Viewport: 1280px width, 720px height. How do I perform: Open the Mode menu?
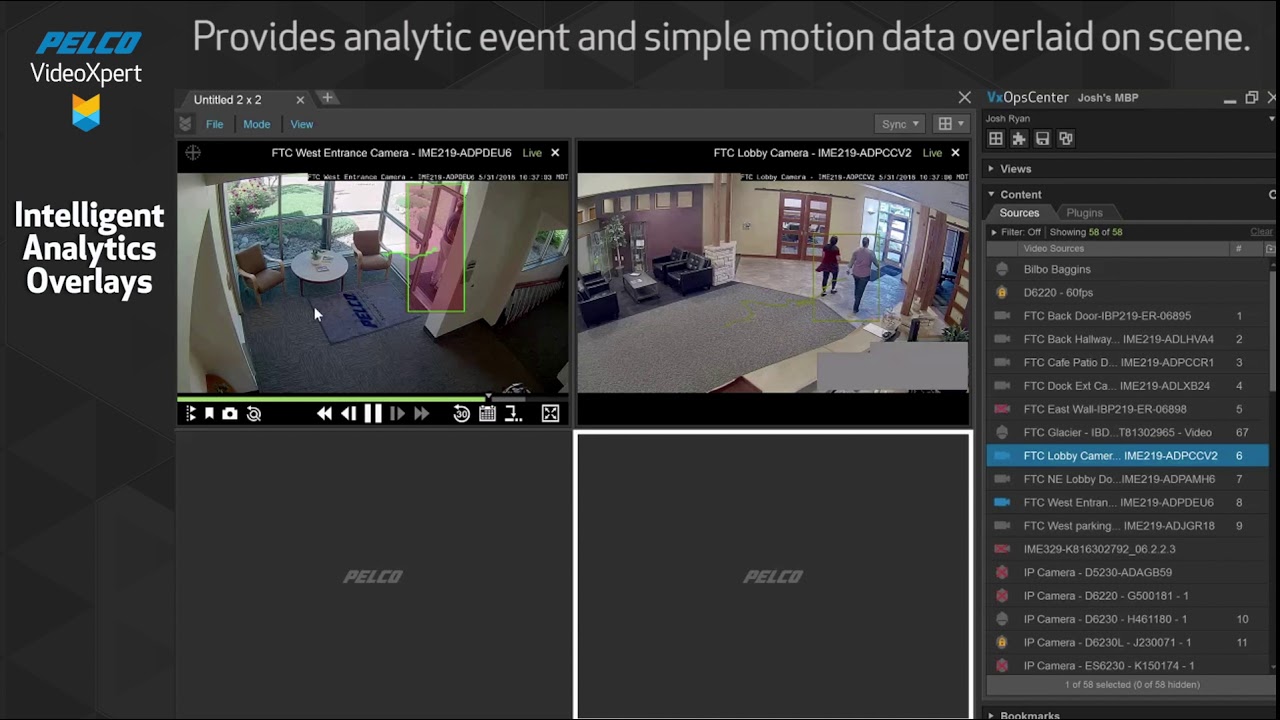(256, 124)
